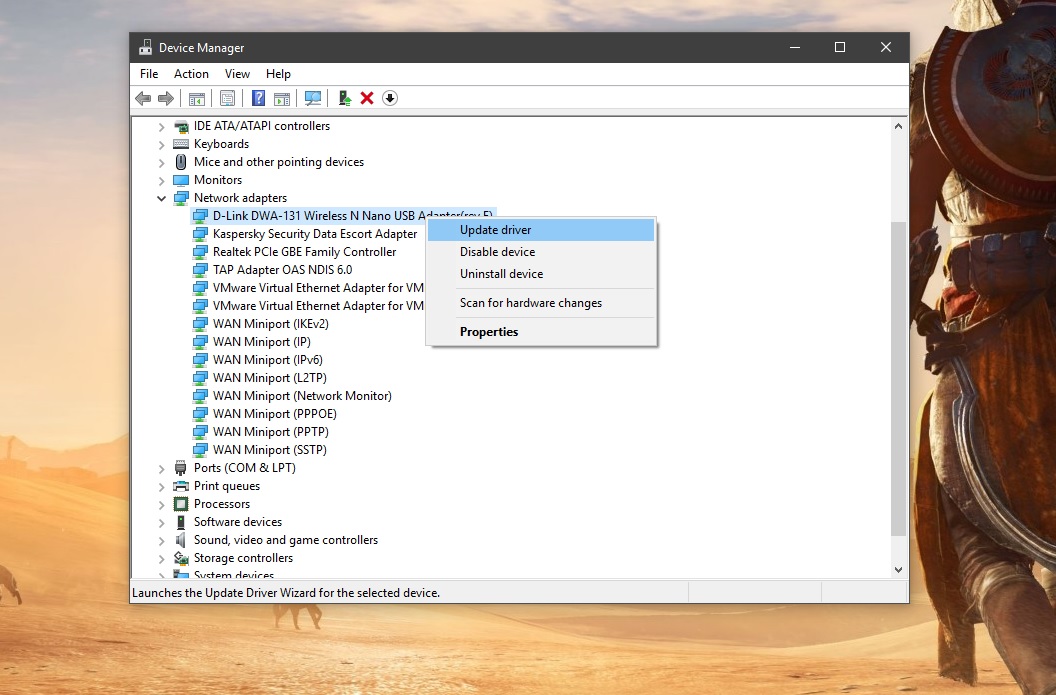Screen dimensions: 1056x695
Task: Expand the Software devices node
Action: click(x=161, y=522)
